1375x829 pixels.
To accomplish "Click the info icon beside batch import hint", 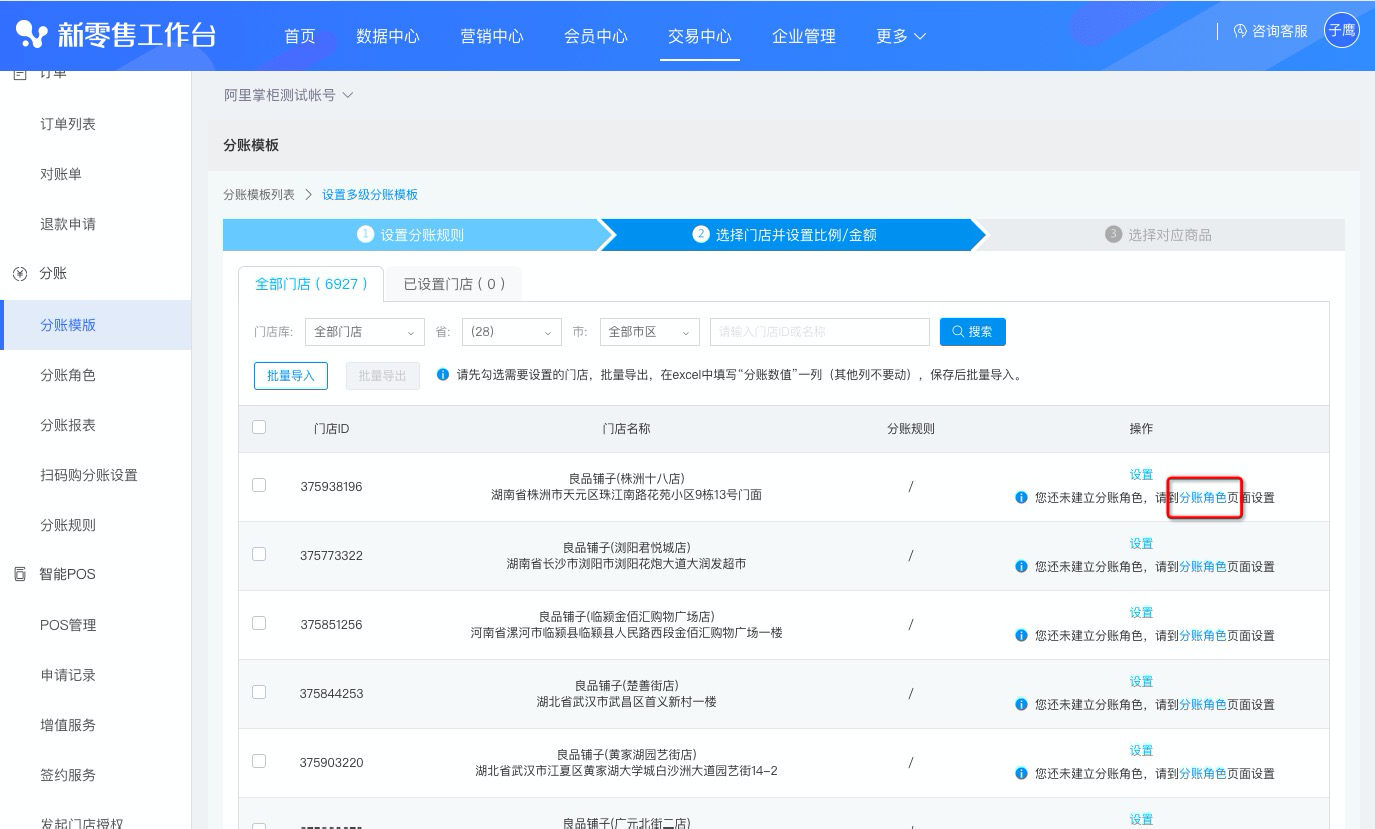I will (x=443, y=375).
